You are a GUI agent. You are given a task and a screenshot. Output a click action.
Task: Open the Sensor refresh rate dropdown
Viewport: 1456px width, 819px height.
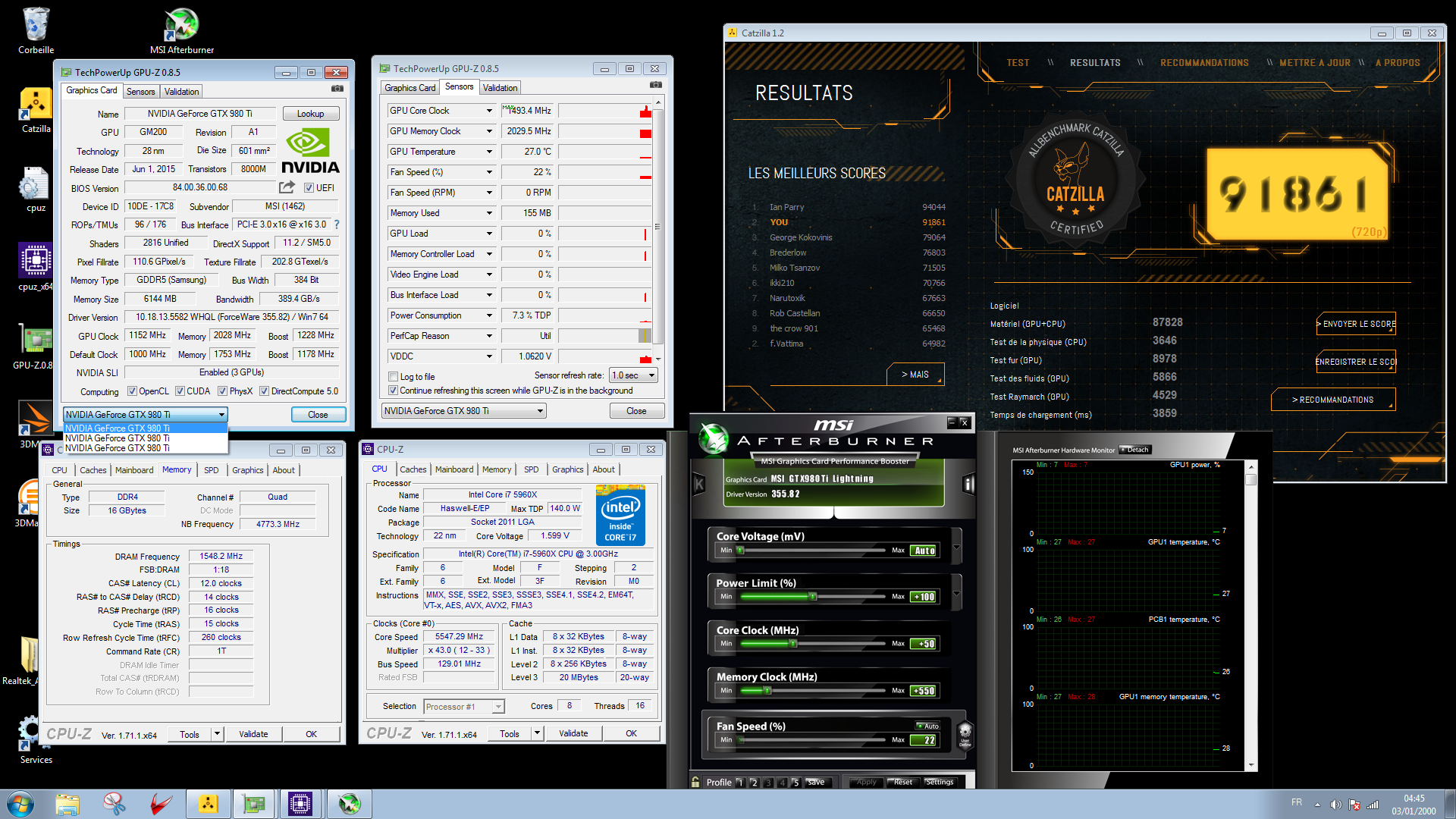click(x=633, y=375)
